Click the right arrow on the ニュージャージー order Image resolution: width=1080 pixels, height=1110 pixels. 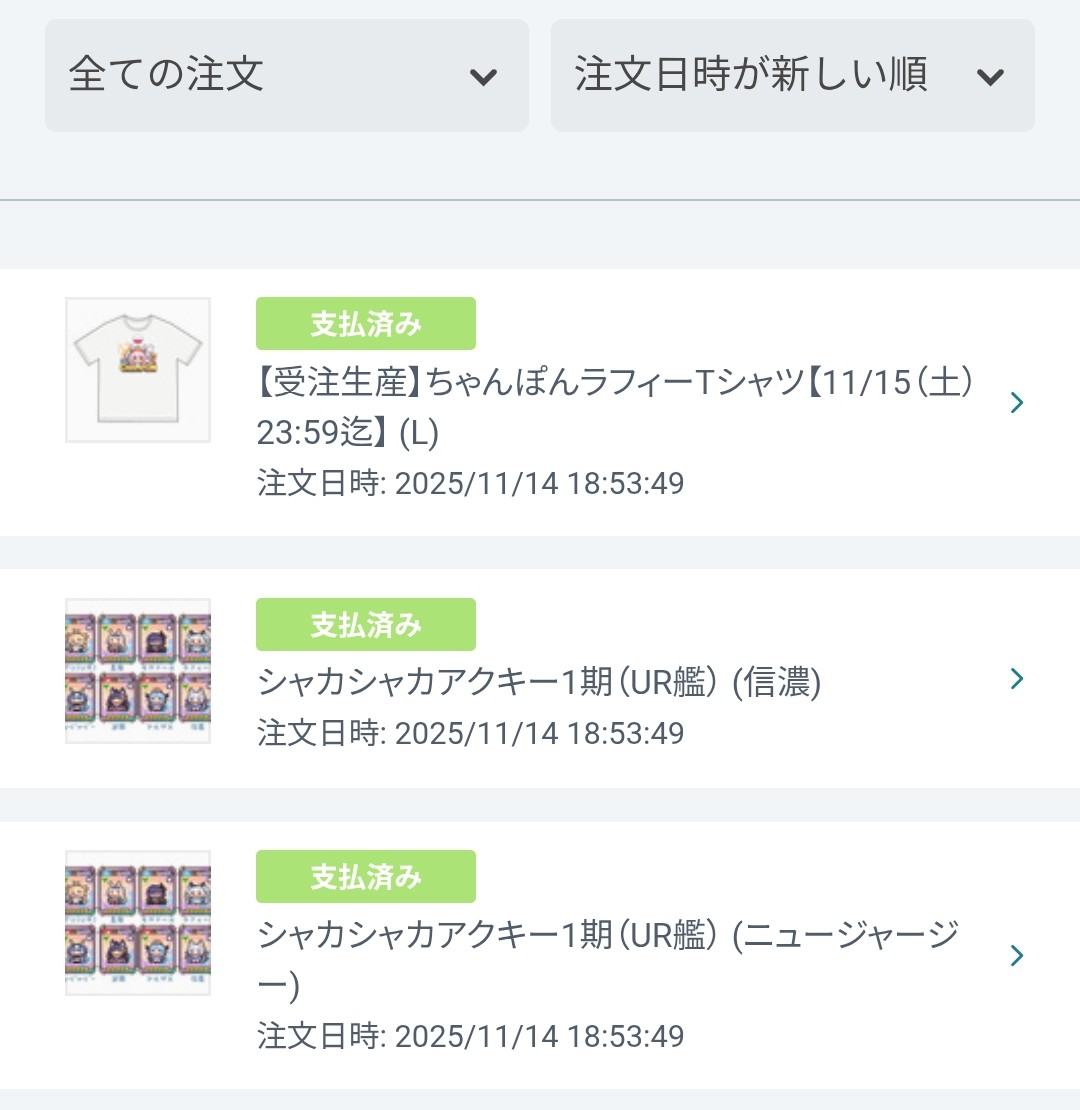click(x=1017, y=956)
